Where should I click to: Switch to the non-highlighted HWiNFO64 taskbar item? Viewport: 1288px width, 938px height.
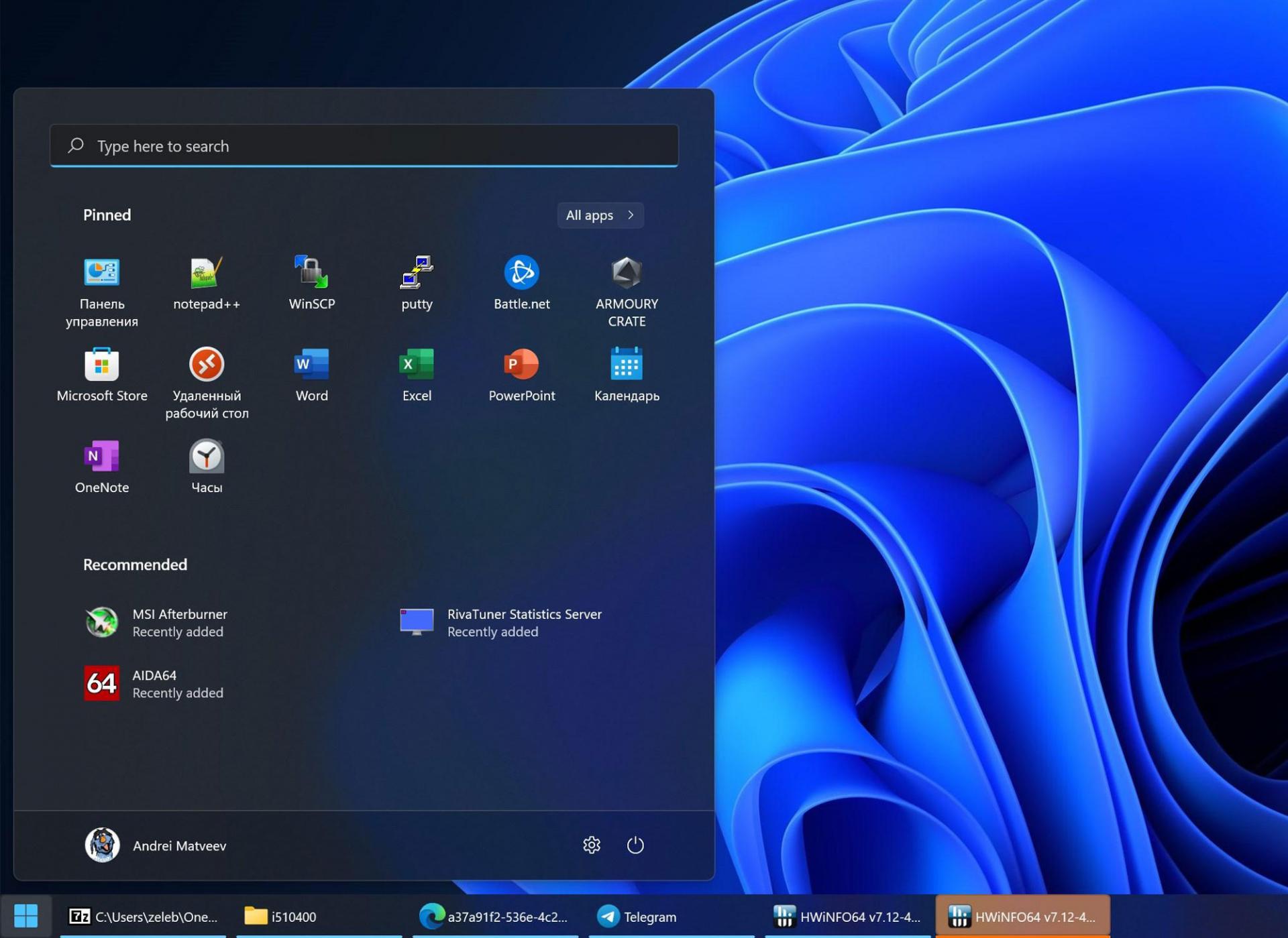click(x=848, y=916)
